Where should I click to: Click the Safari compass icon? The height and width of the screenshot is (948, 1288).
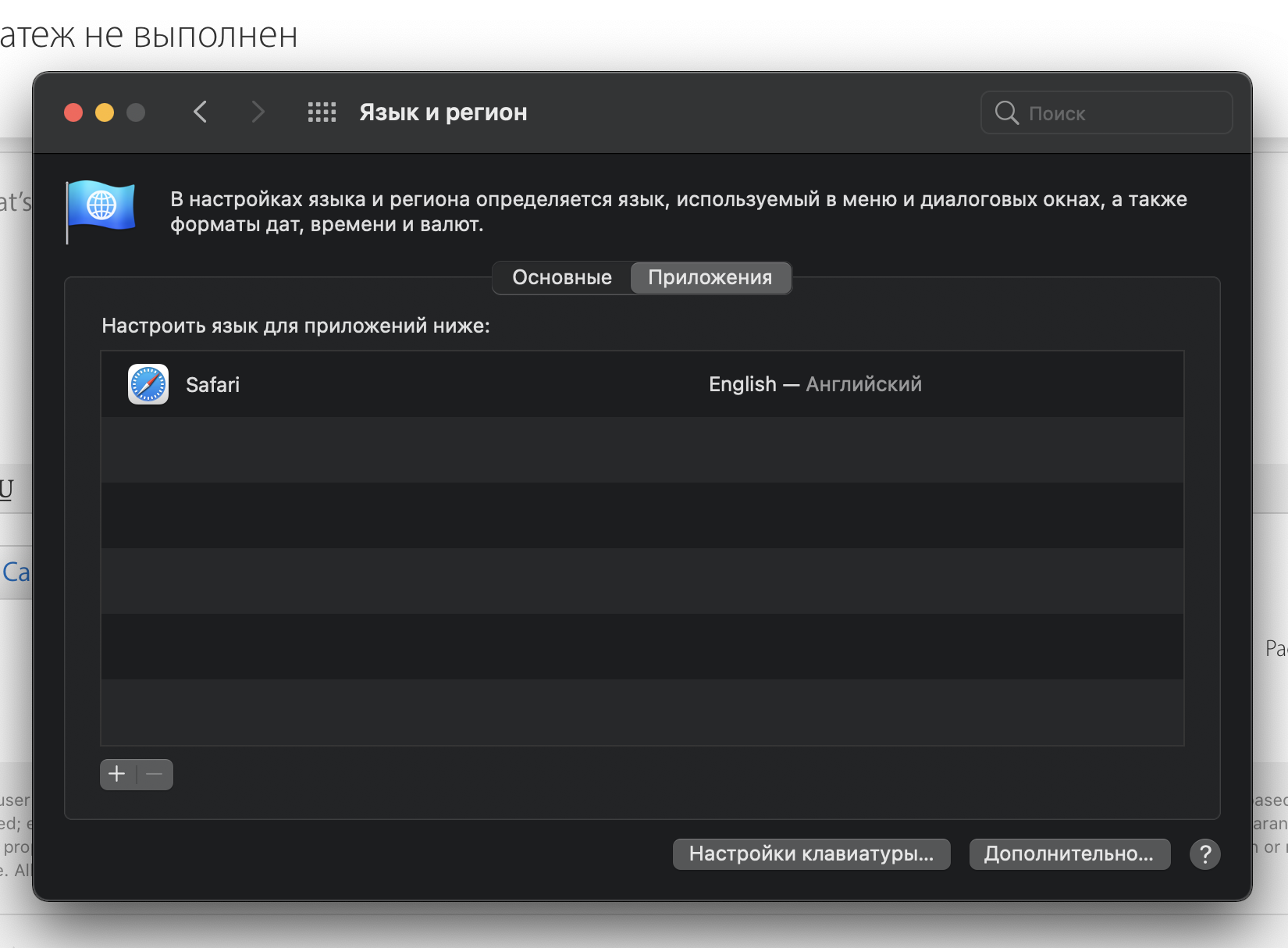point(148,384)
